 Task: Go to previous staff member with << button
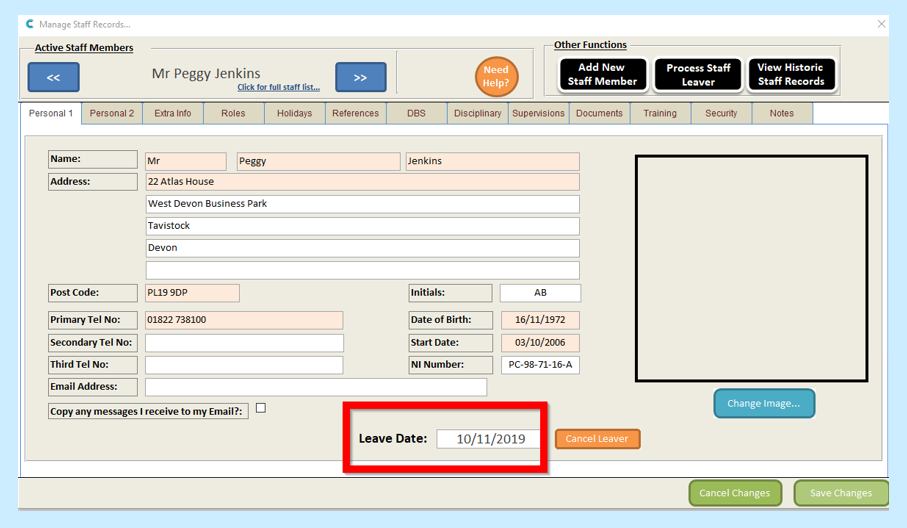[53, 77]
